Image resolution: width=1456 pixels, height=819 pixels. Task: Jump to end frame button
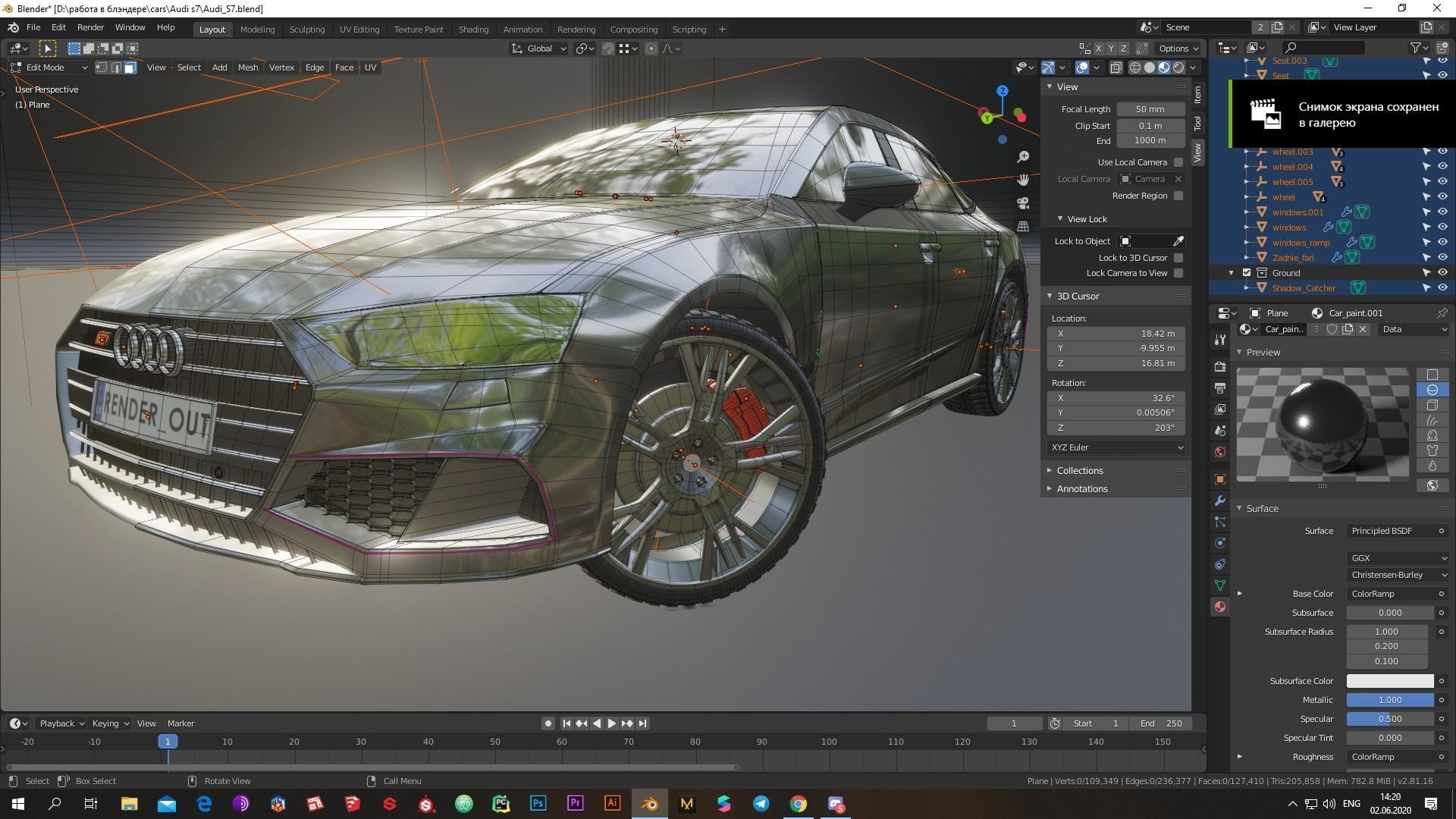point(643,723)
